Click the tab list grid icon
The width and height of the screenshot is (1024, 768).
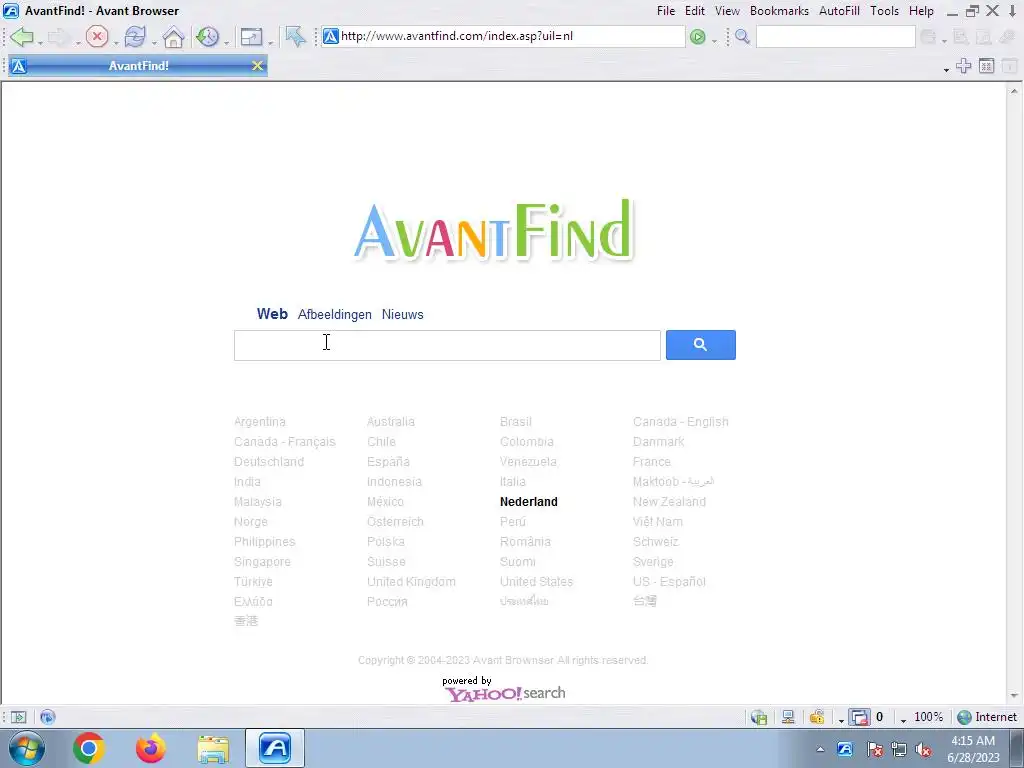click(x=986, y=66)
